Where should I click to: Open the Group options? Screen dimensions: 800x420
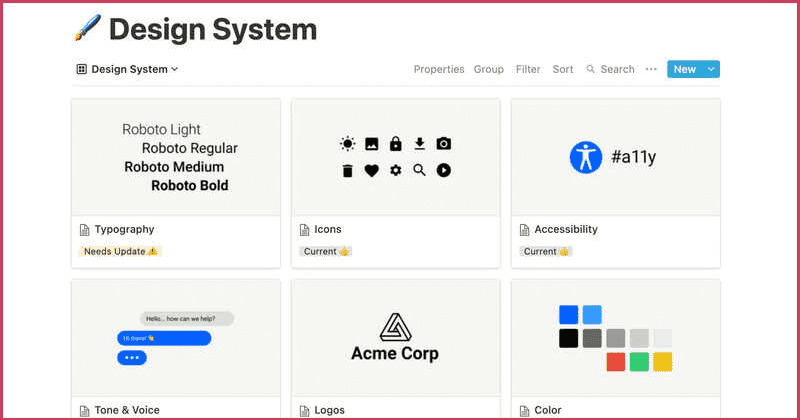[x=488, y=69]
